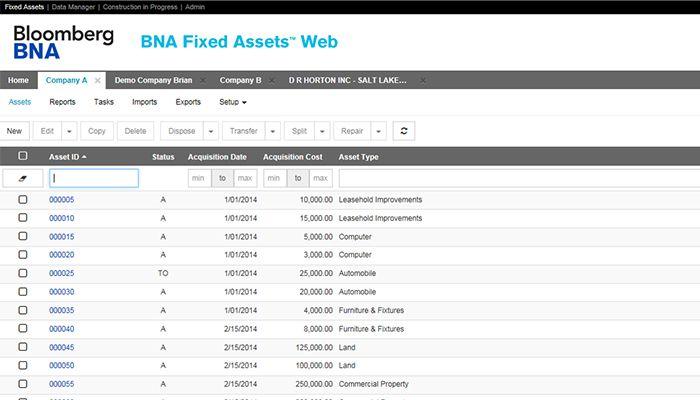Click Acquisition Cost min filter field
The width and height of the screenshot is (700, 400).
275,178
